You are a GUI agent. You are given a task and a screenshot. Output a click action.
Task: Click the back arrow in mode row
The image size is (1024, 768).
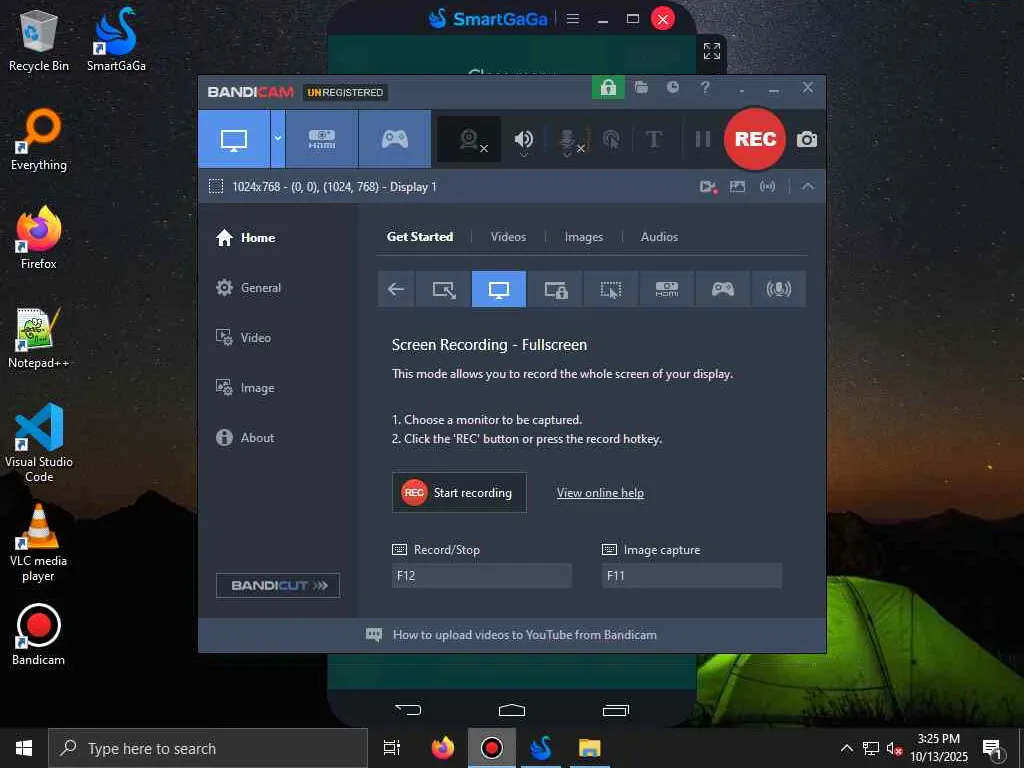pyautogui.click(x=396, y=289)
